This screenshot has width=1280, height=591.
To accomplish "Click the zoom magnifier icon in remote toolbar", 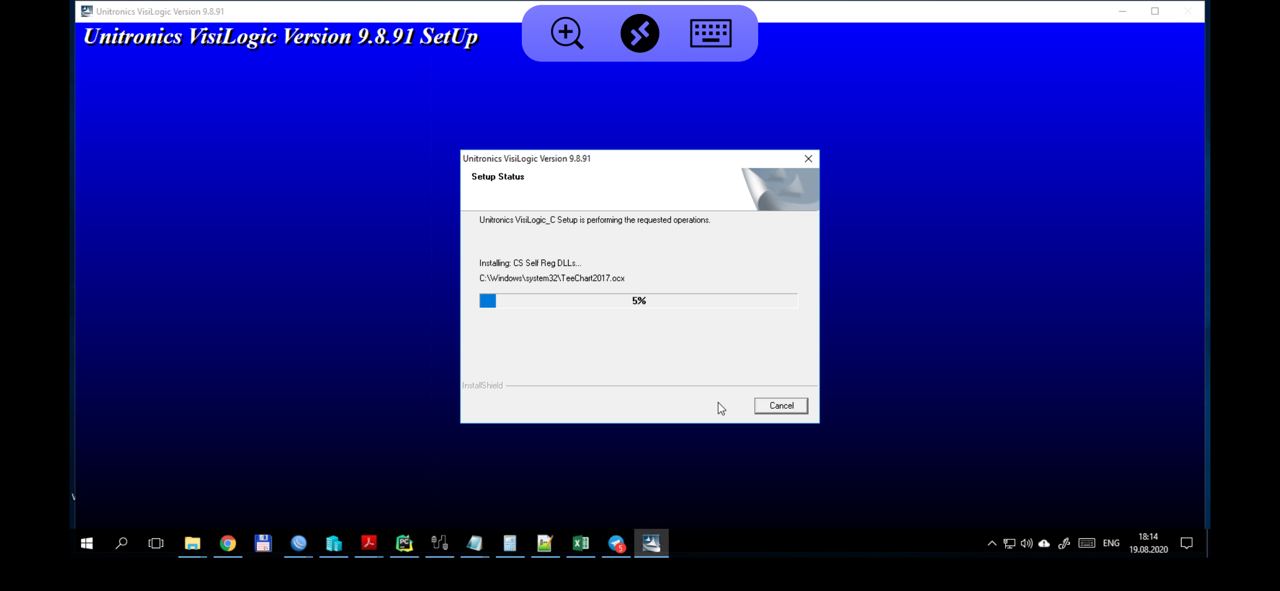I will click(567, 33).
